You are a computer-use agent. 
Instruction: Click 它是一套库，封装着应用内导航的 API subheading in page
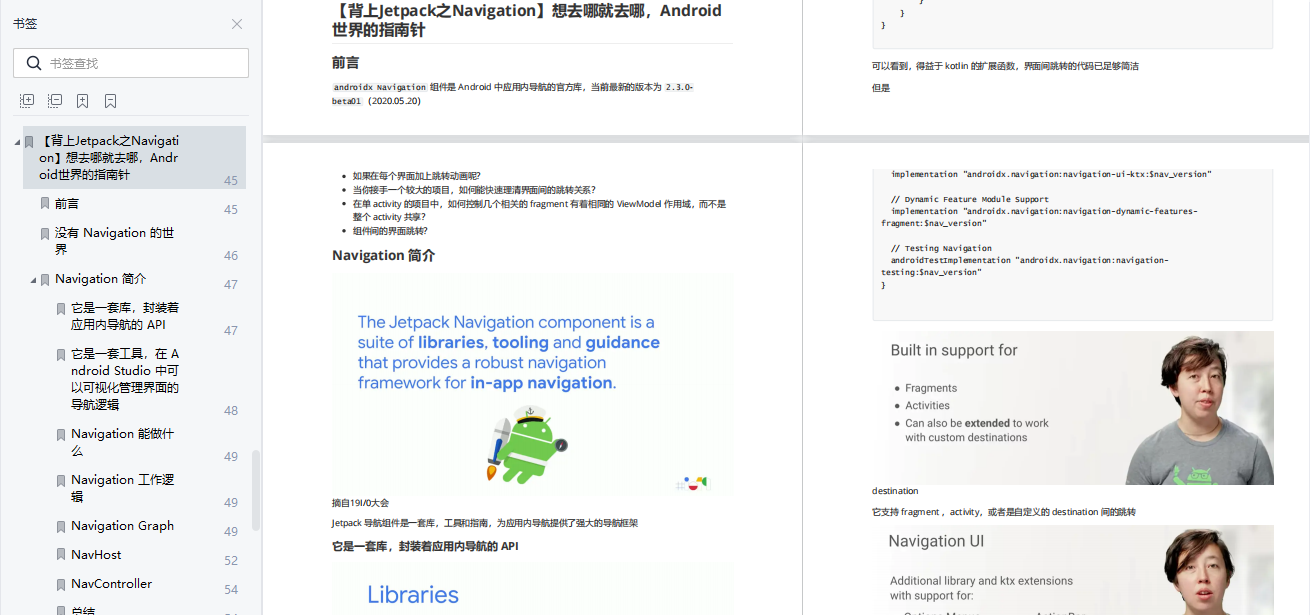[x=425, y=546]
